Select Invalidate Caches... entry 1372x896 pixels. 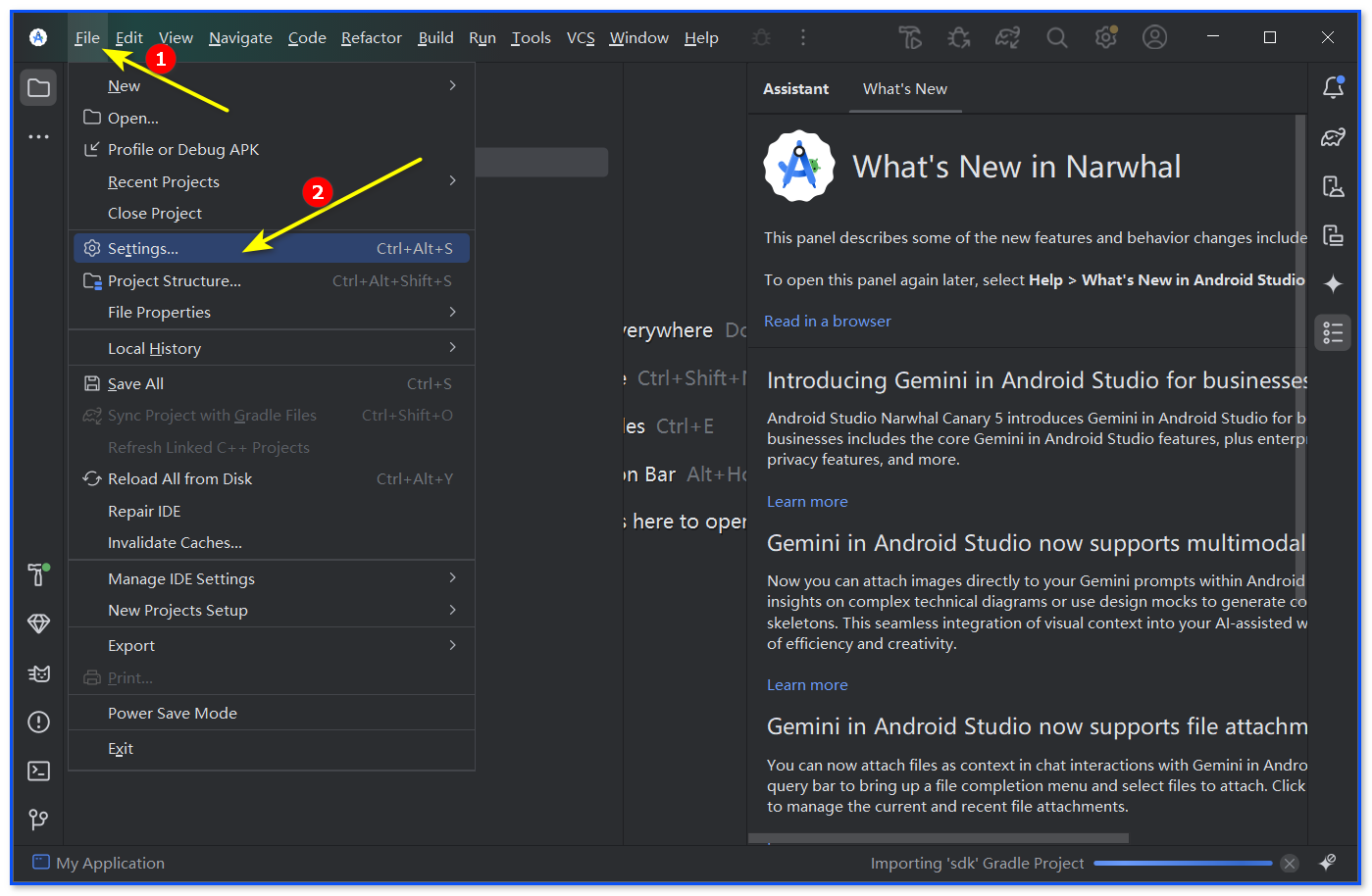[272, 542]
